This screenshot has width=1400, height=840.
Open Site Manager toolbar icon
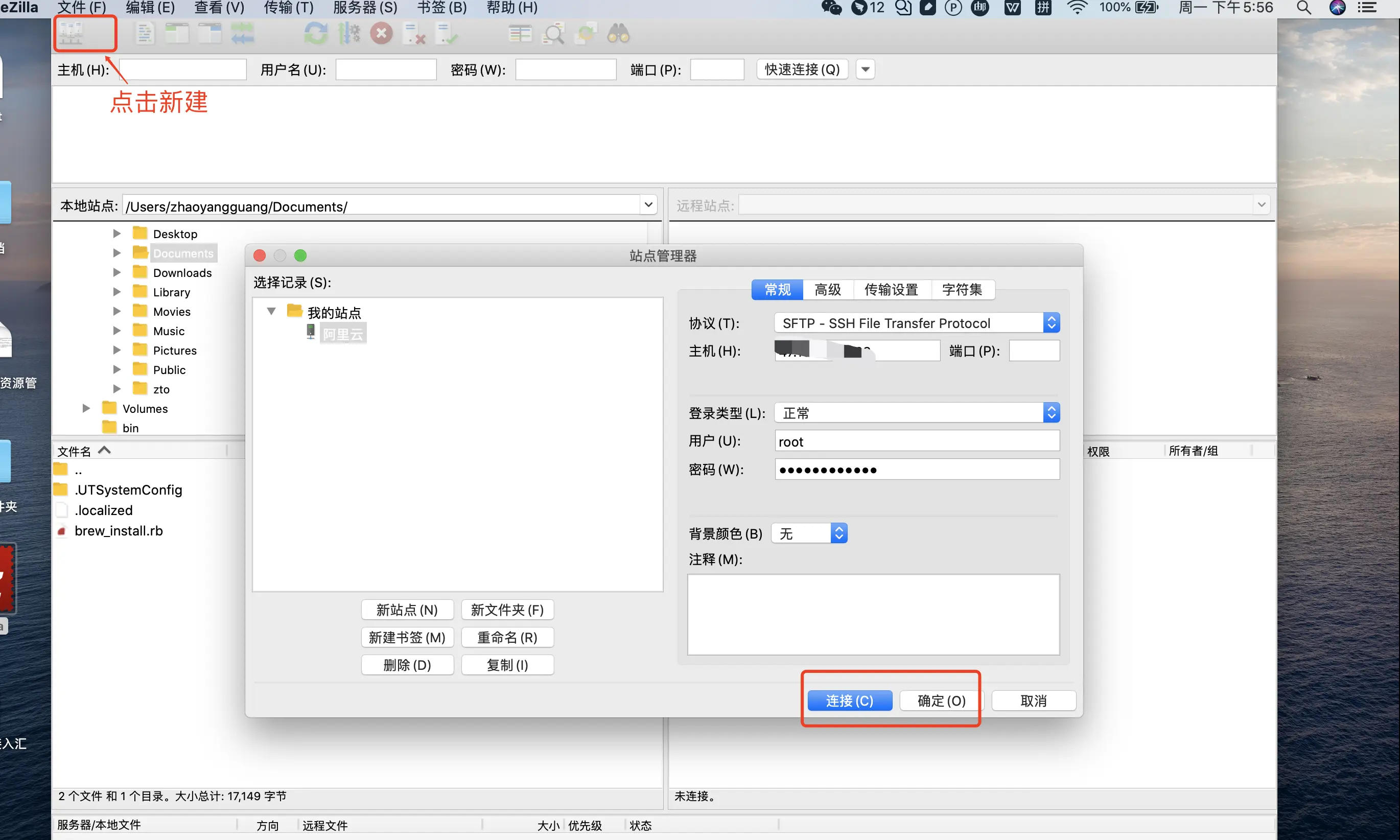[x=72, y=34]
